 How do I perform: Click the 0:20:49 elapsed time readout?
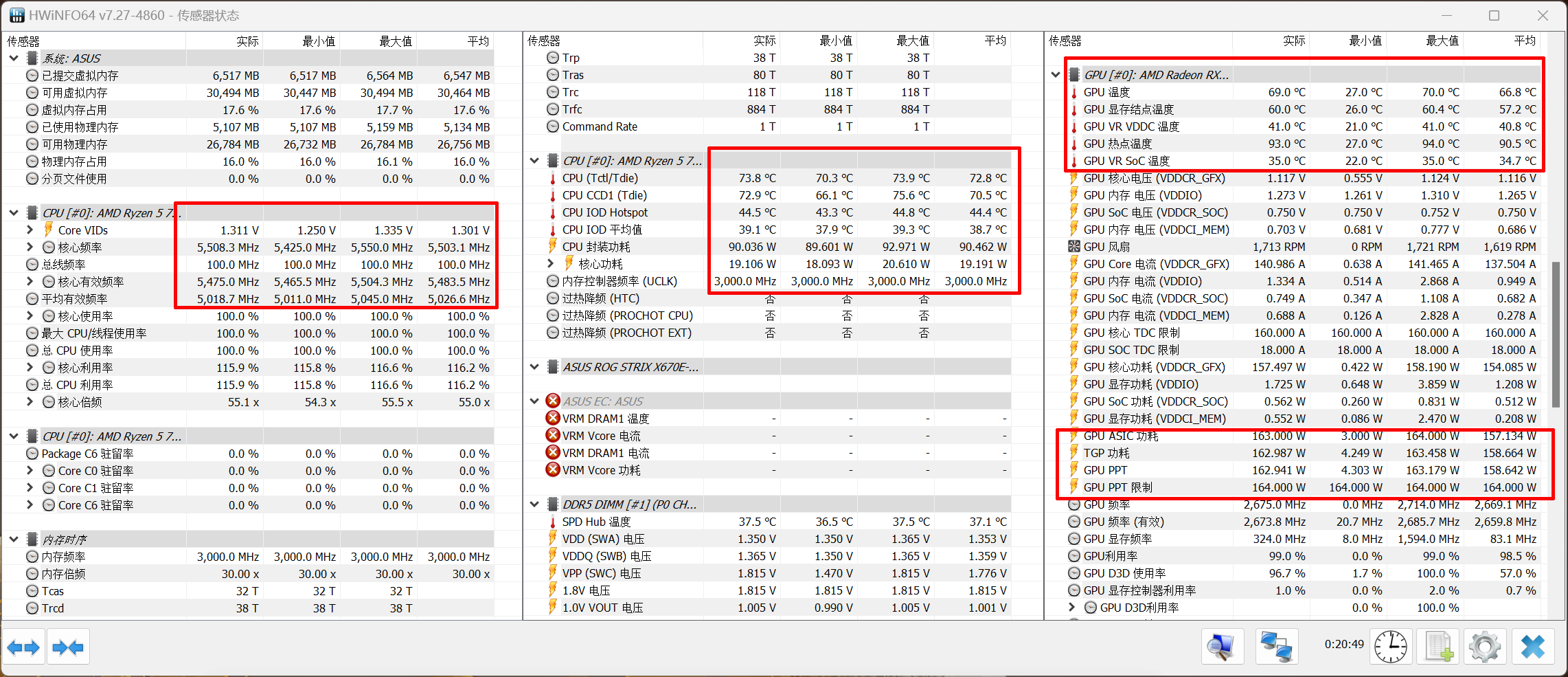click(x=1344, y=645)
